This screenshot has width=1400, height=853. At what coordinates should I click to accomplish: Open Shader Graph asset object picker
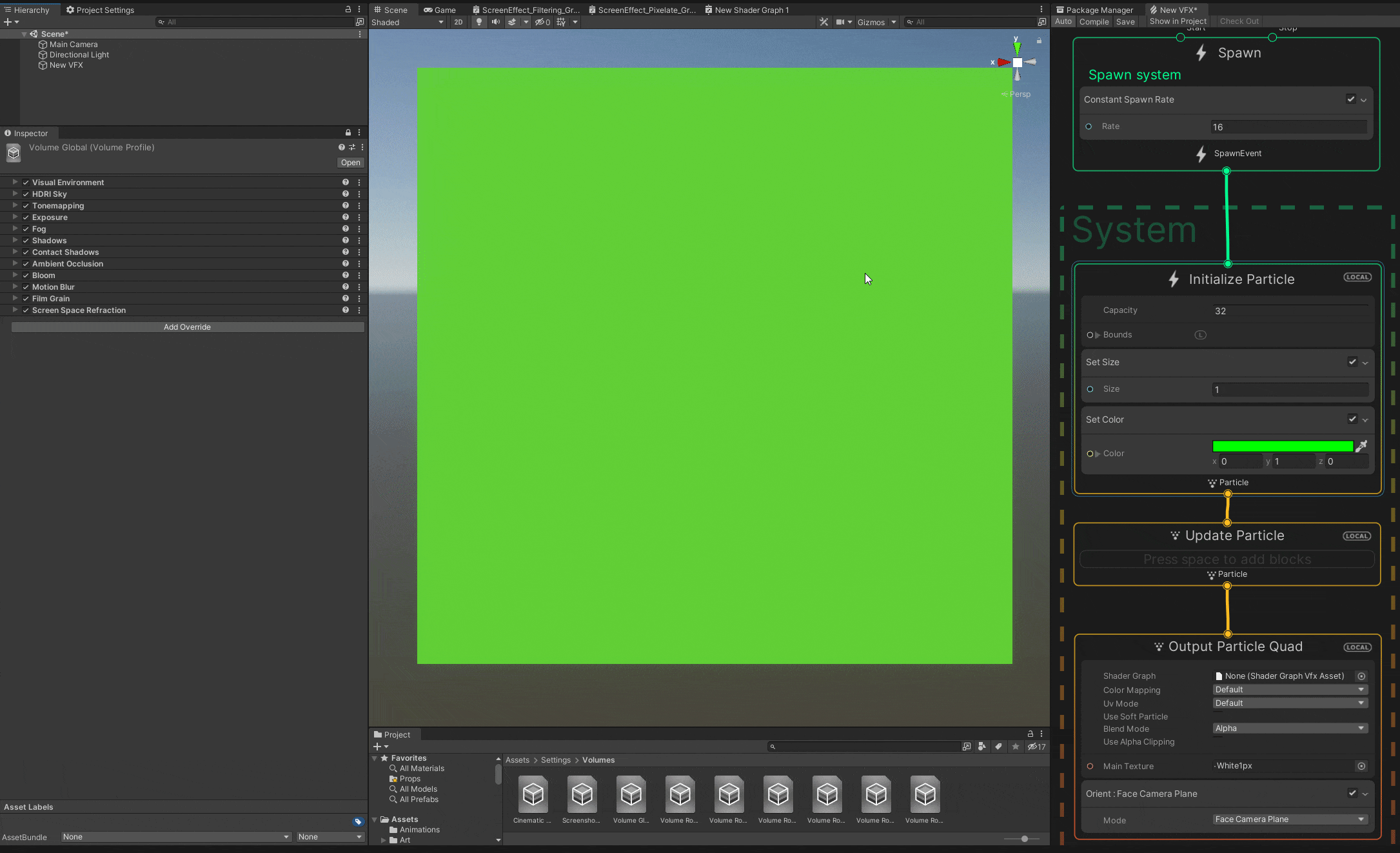pos(1361,676)
